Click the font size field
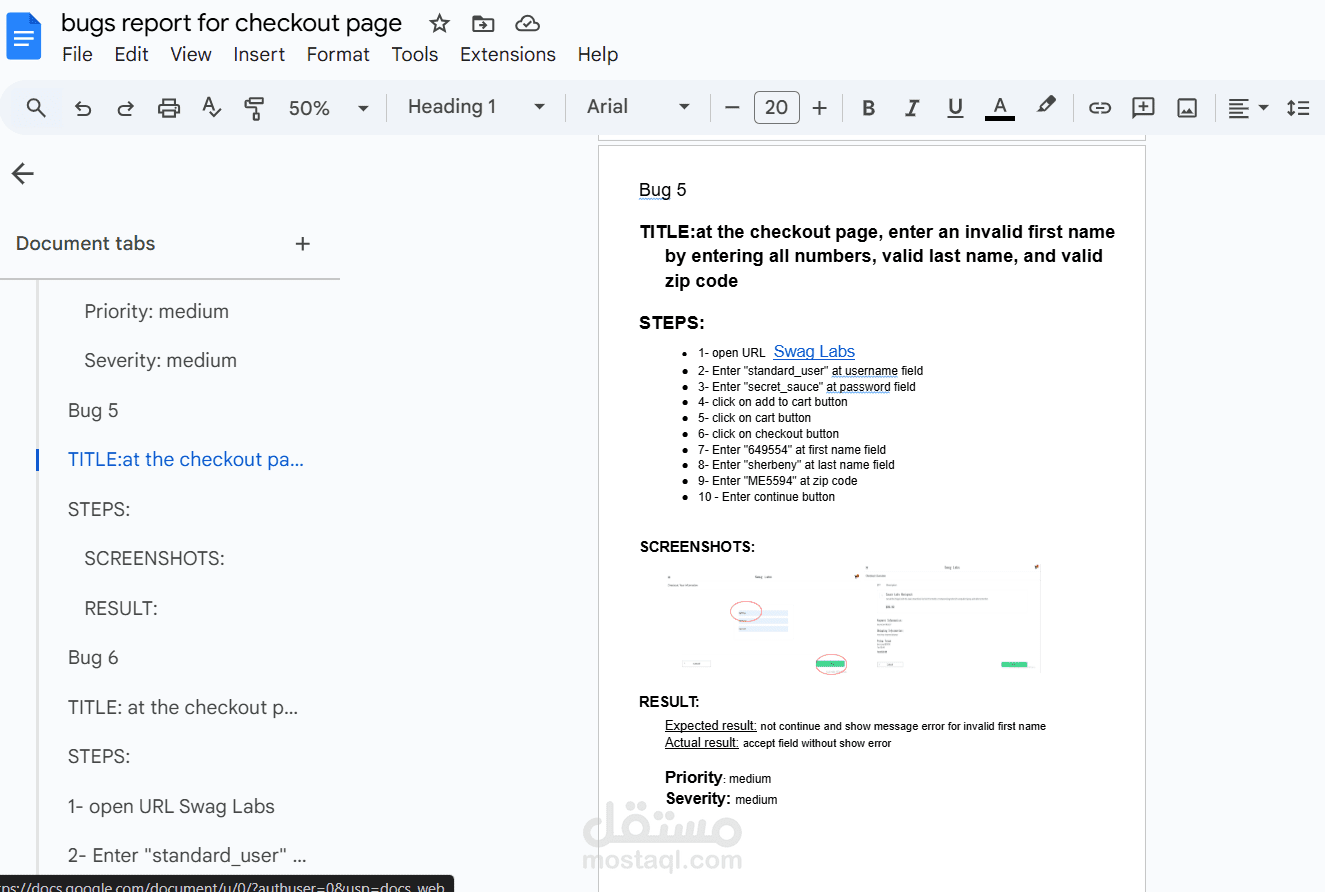1325x892 pixels. (x=776, y=107)
